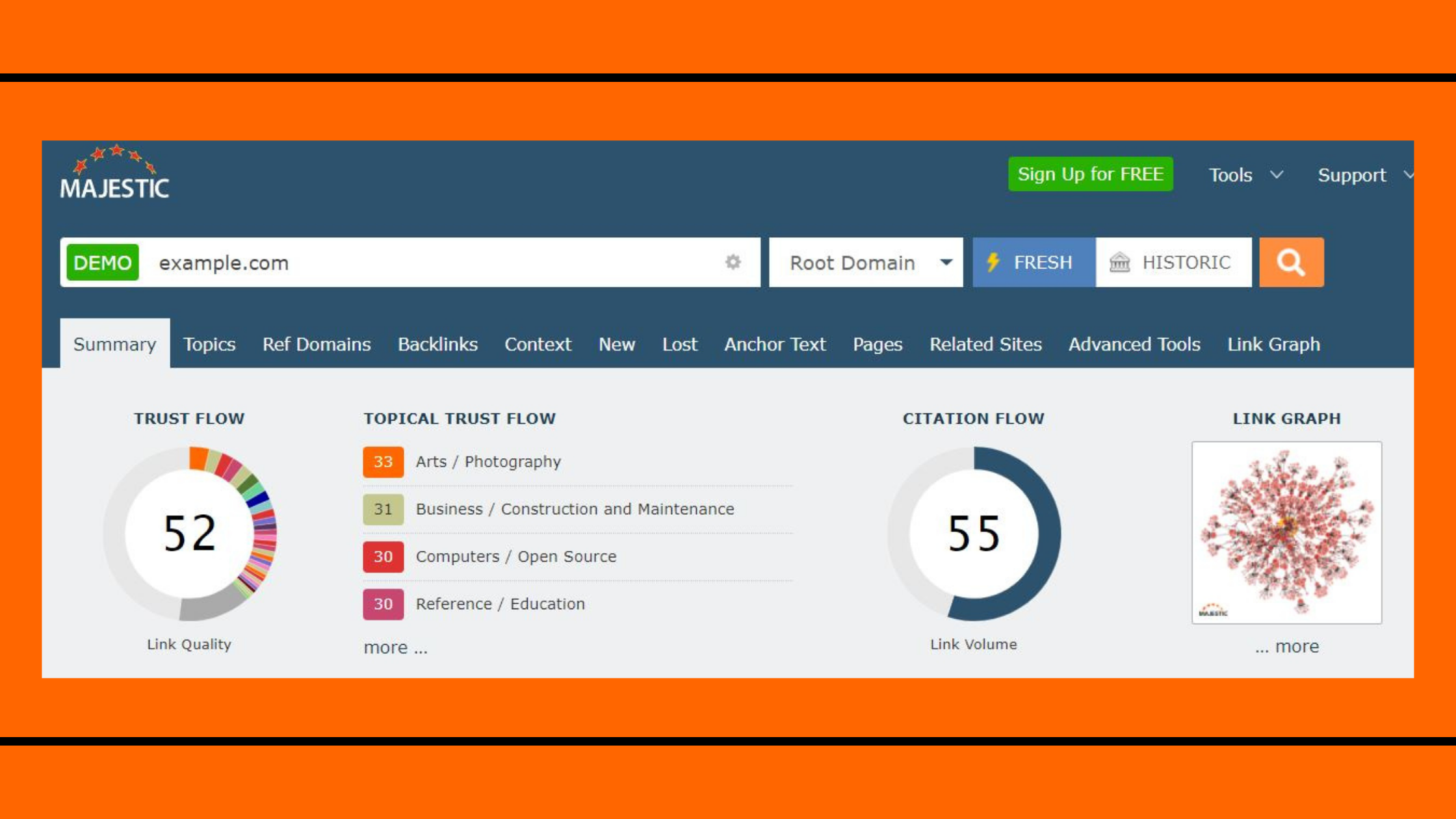
Task: Open search settings gear icon
Action: pyautogui.click(x=733, y=262)
